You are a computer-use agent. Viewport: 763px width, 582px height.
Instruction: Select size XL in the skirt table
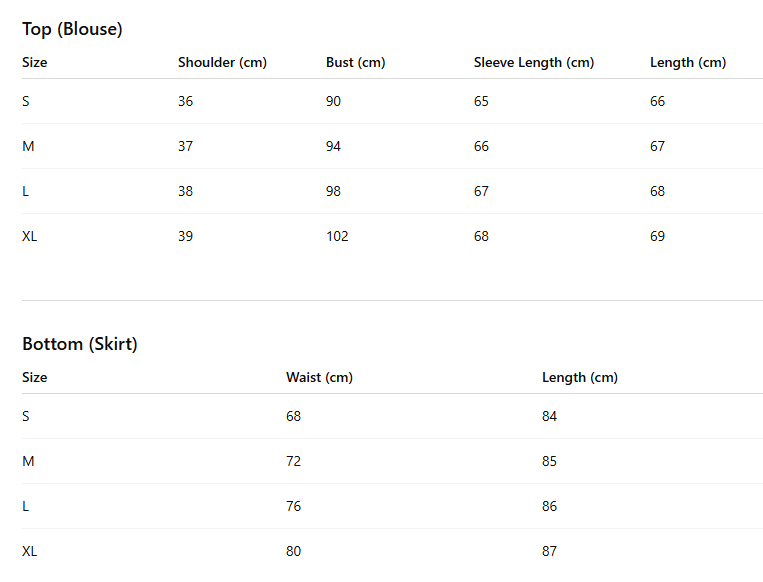coord(30,551)
